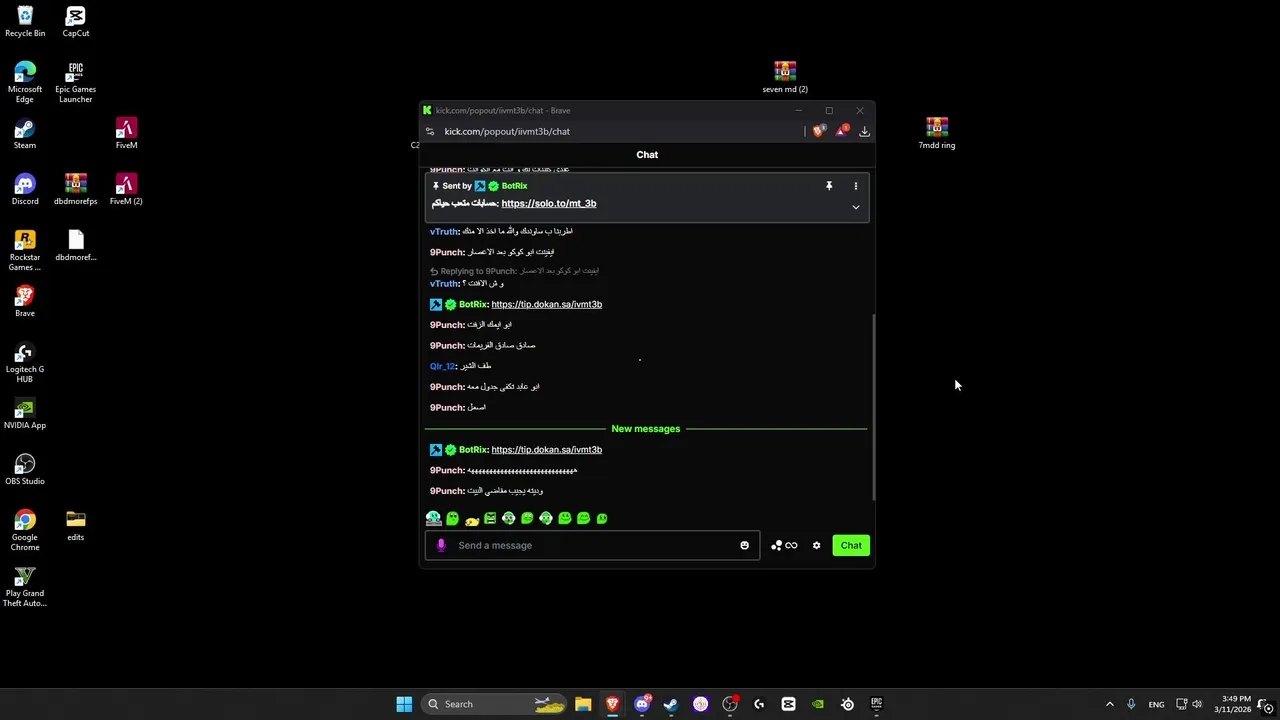The image size is (1280, 720).
Task: Select Play Grand Theft Auto shortcut
Action: 25,587
